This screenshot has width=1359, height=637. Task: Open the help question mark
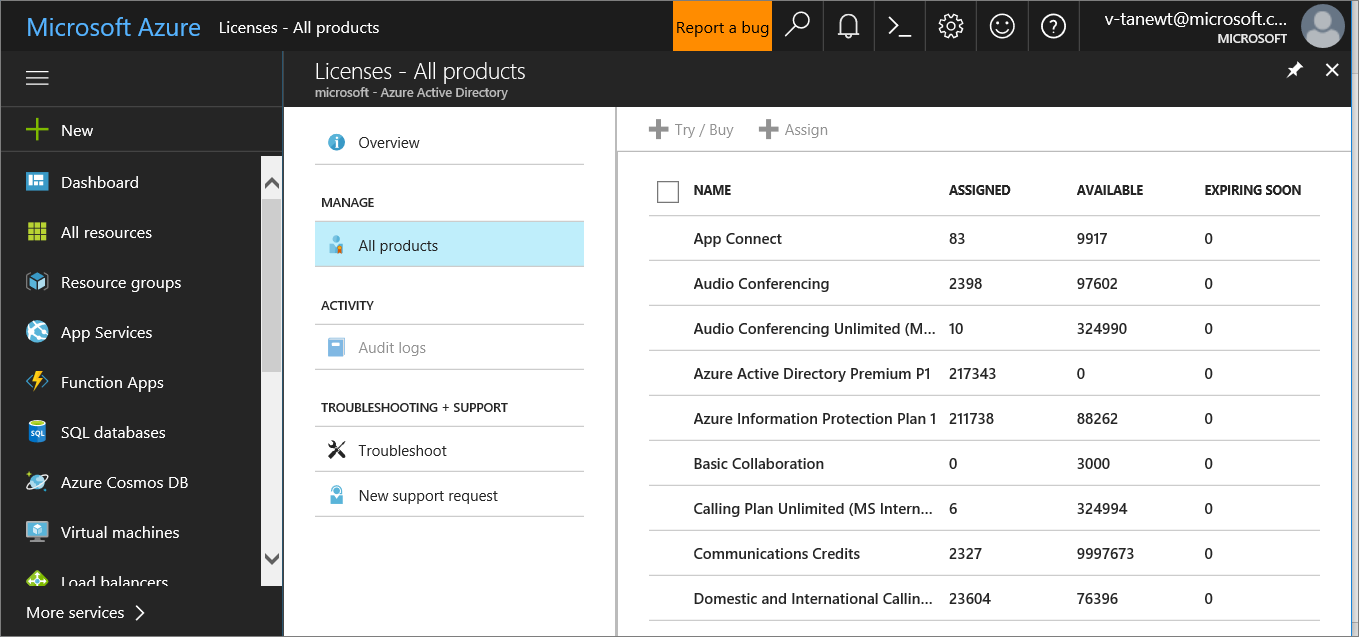click(x=1053, y=26)
